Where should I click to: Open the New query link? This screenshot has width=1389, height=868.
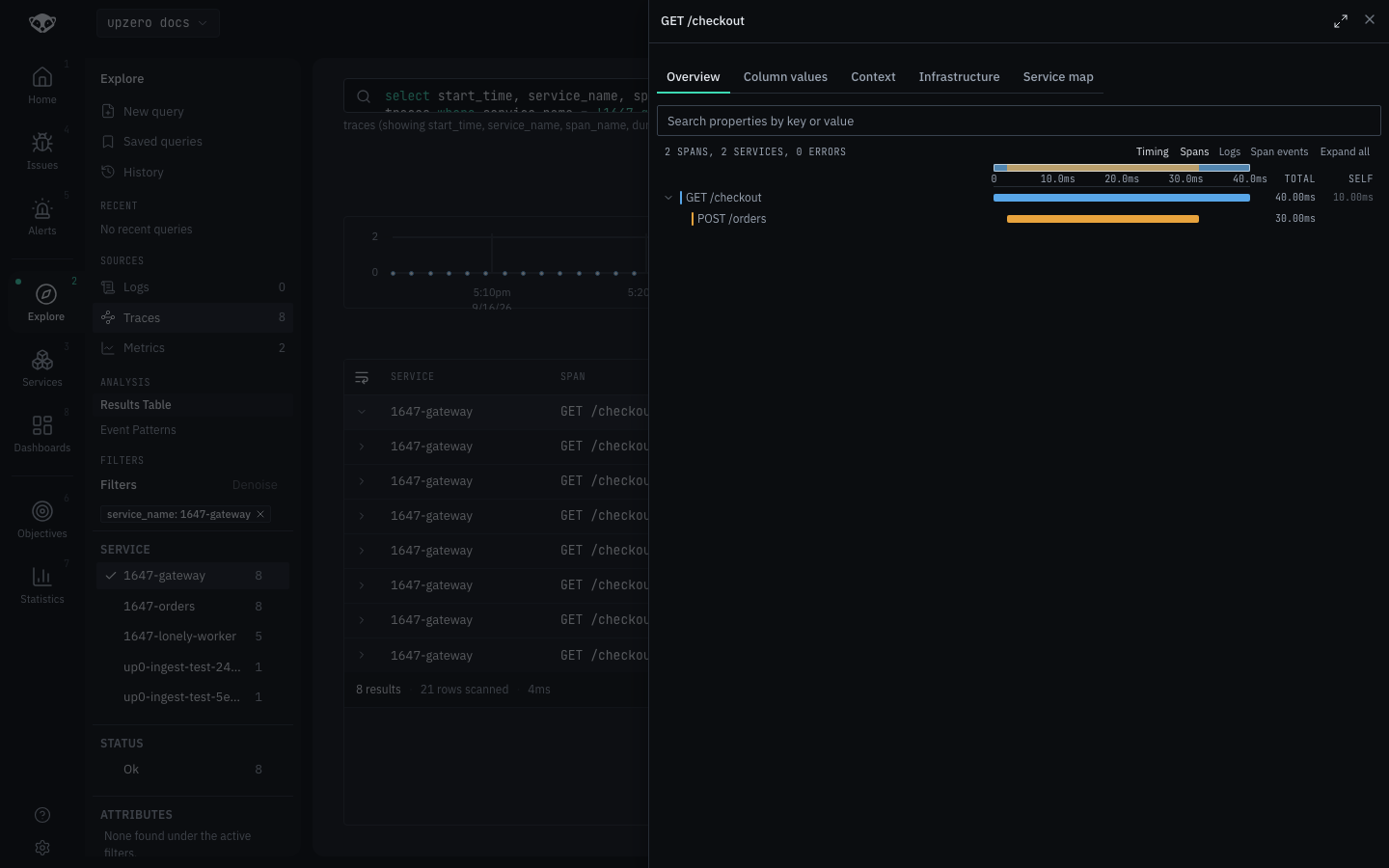[x=153, y=112]
